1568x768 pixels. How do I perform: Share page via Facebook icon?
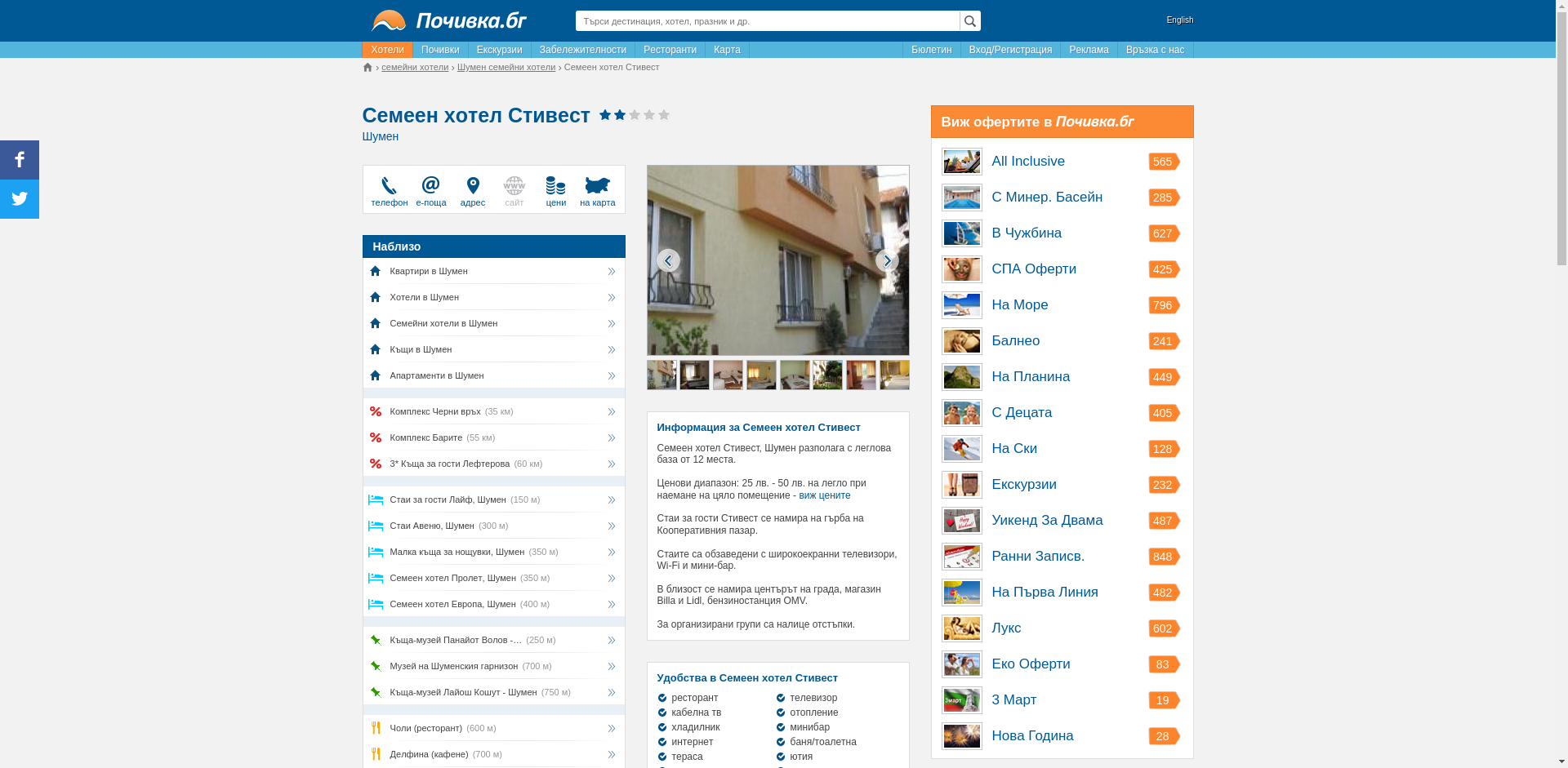tap(20, 160)
